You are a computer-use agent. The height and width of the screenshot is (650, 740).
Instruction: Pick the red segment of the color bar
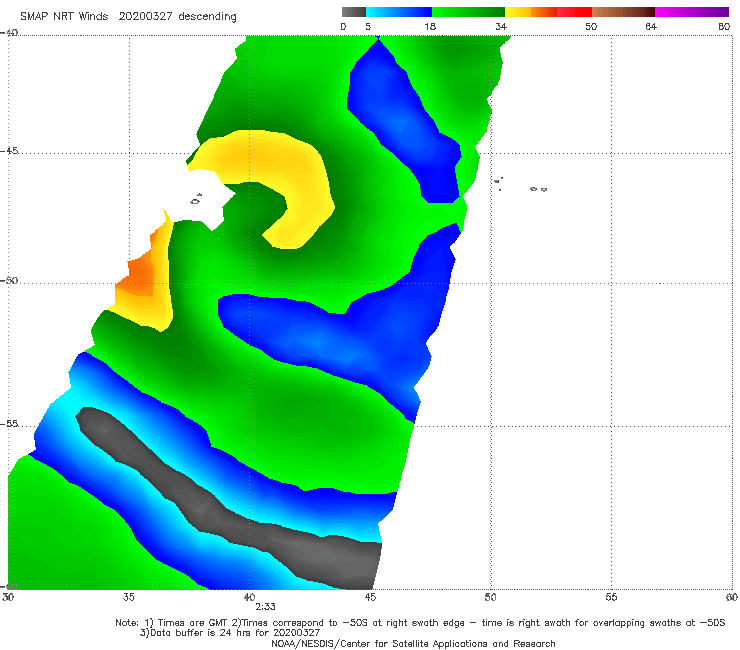574,12
